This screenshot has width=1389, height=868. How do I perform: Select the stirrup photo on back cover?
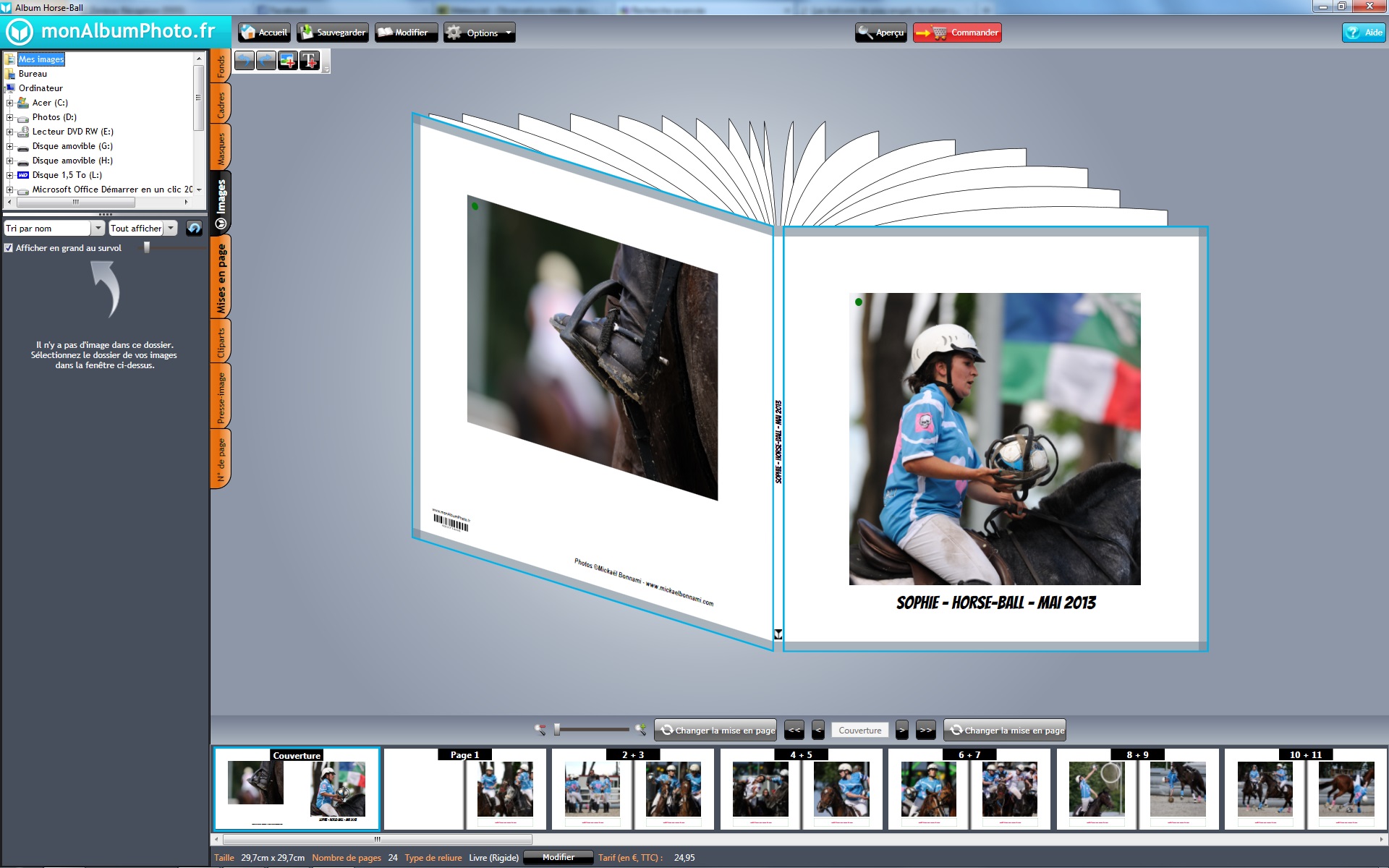point(592,348)
